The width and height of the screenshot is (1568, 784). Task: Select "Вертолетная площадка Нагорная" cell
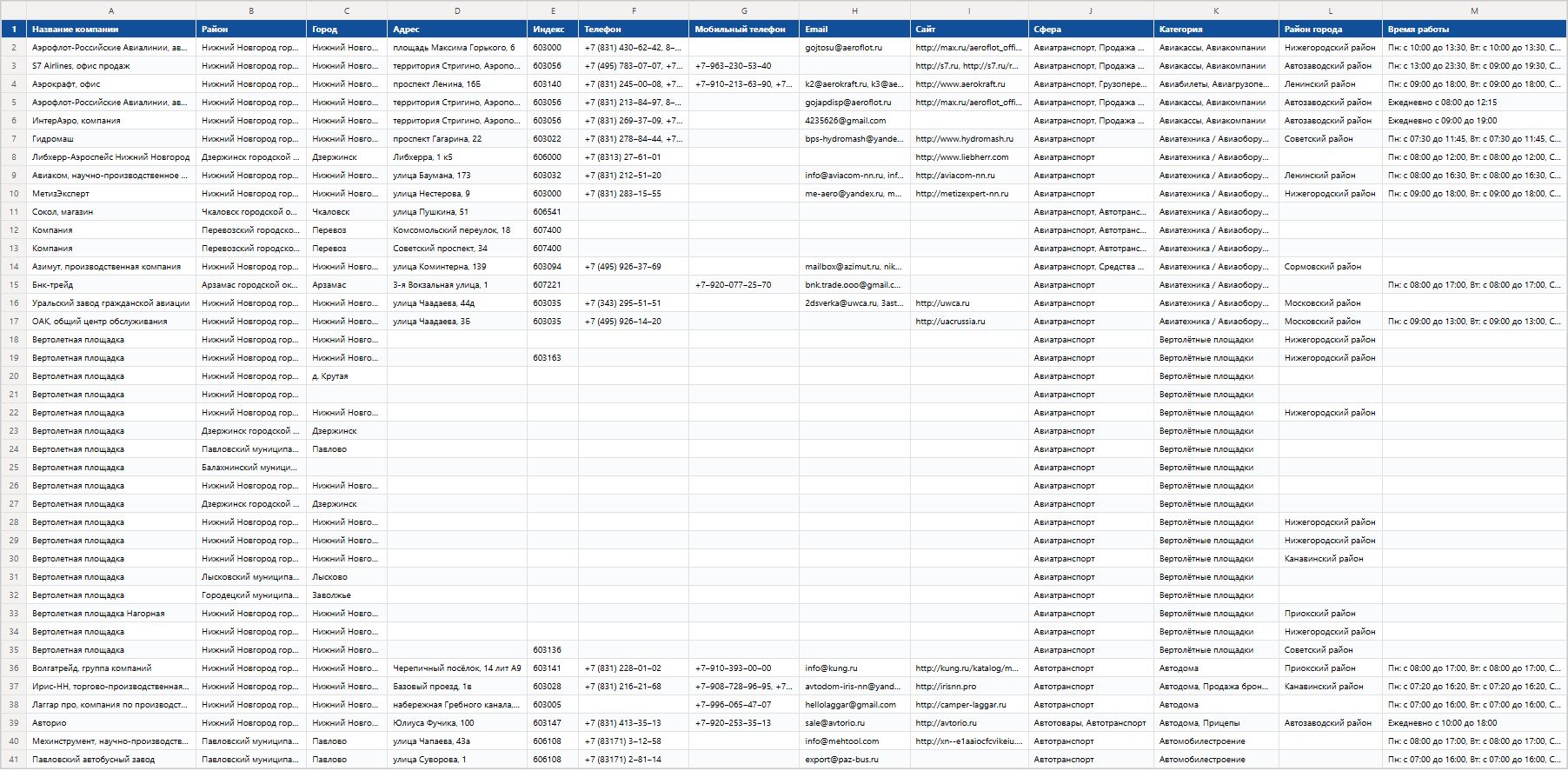pos(111,614)
